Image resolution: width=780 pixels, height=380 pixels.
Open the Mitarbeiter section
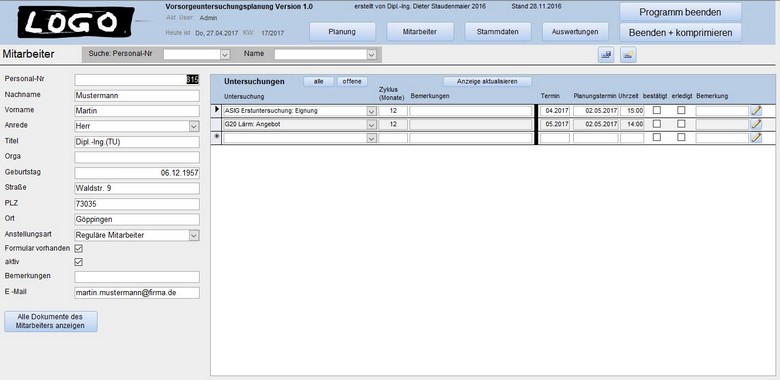pyautogui.click(x=420, y=32)
